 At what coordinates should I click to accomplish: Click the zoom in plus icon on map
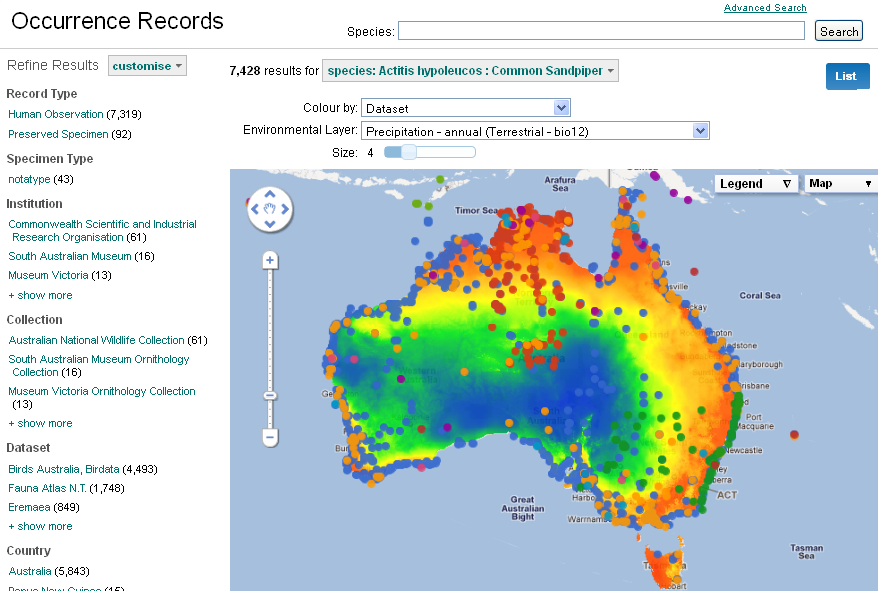[x=269, y=259]
